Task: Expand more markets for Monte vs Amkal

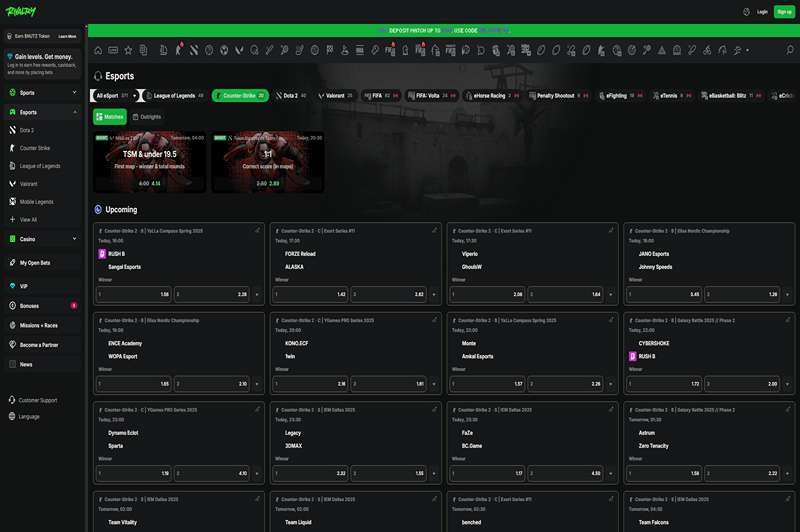Action: (x=611, y=384)
